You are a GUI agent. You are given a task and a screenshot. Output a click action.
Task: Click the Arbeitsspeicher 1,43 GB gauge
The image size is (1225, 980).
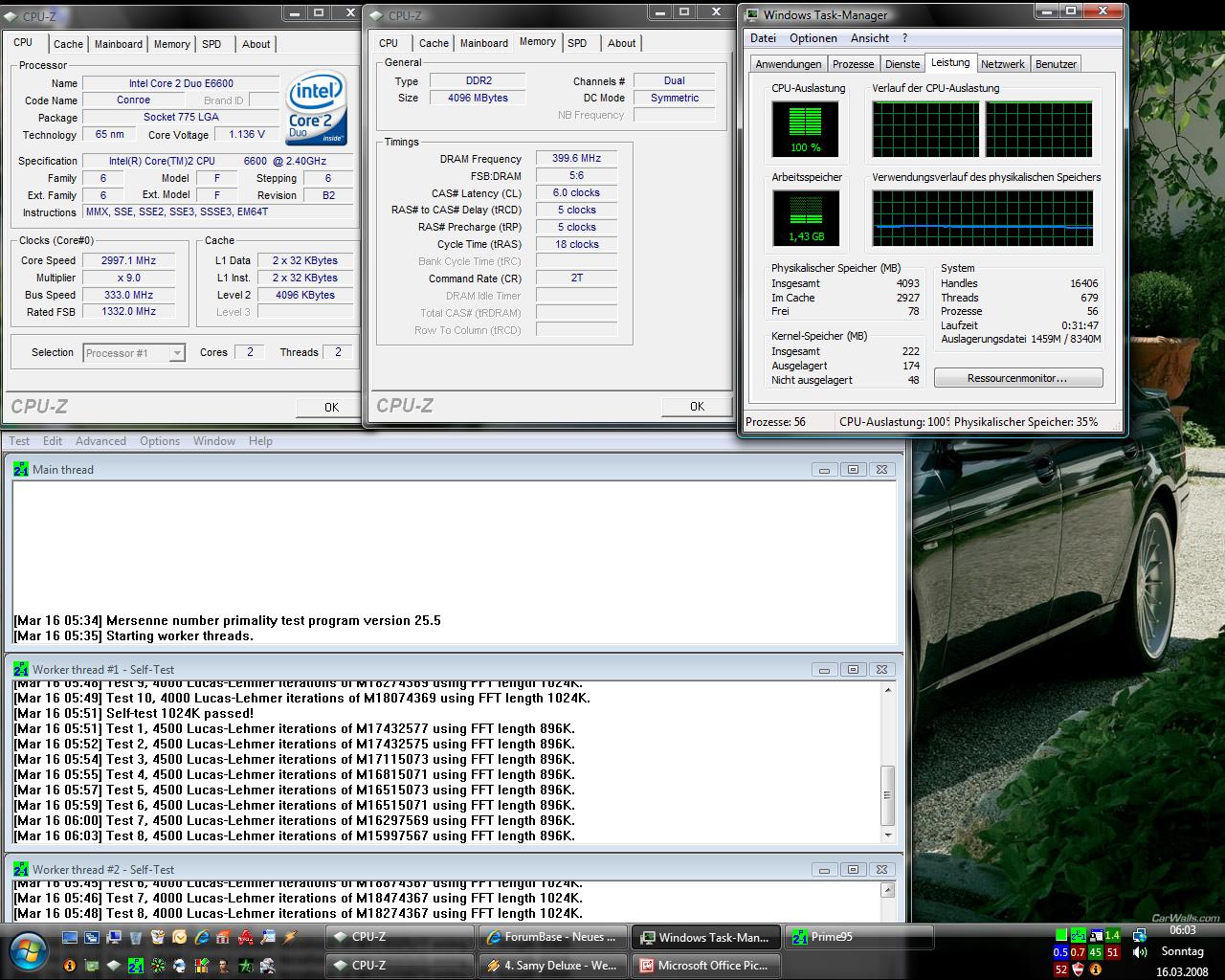click(x=806, y=218)
